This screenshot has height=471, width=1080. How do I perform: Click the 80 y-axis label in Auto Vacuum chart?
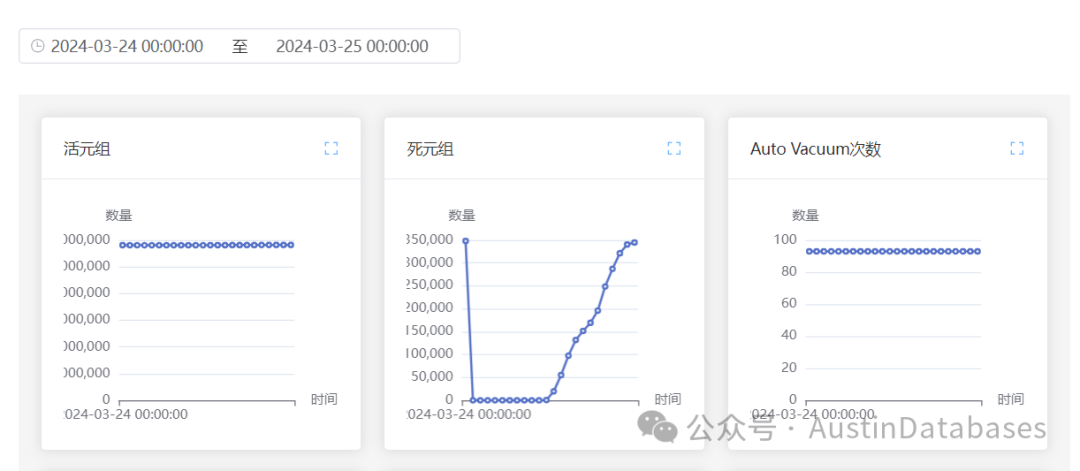(x=789, y=272)
